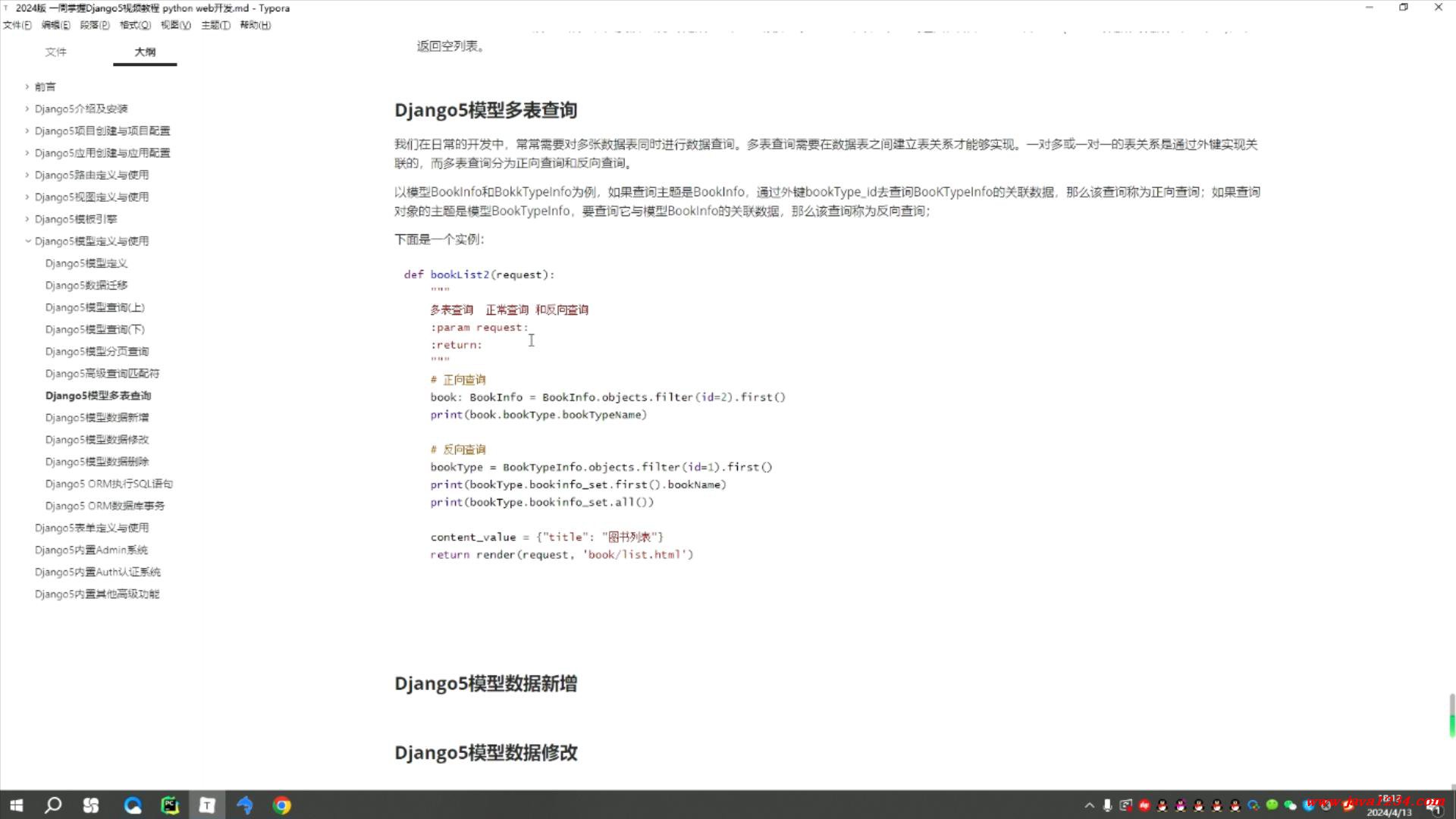Image resolution: width=1456 pixels, height=819 pixels.
Task: Click the Typora logo in the title bar
Action: point(7,8)
